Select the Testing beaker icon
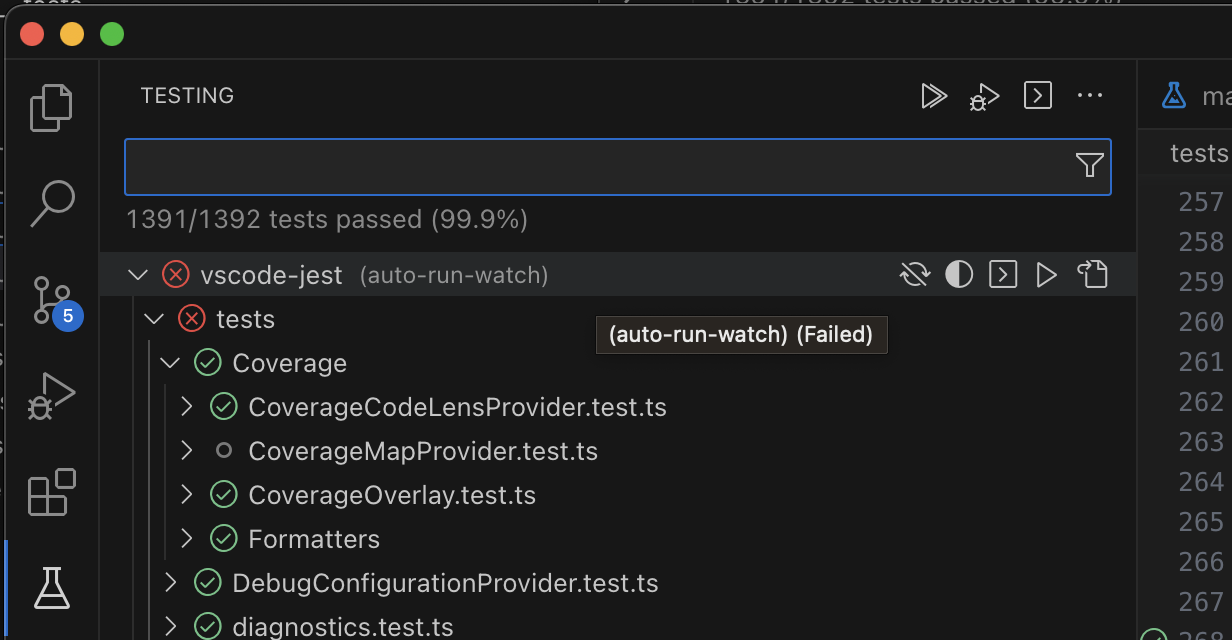Screen dimensions: 1232x640 point(53,588)
